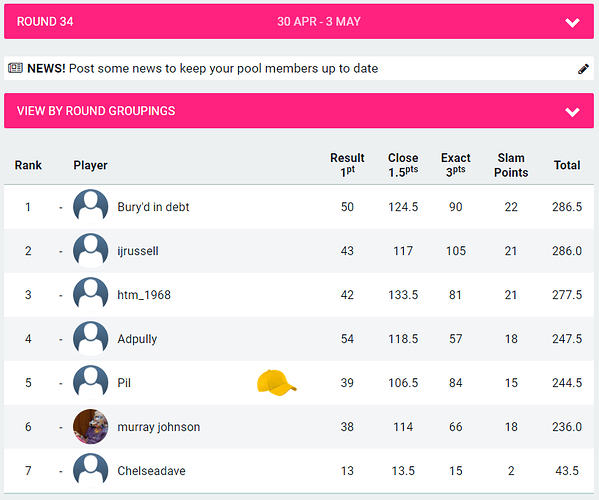Click the pencil edit news icon

pos(583,69)
